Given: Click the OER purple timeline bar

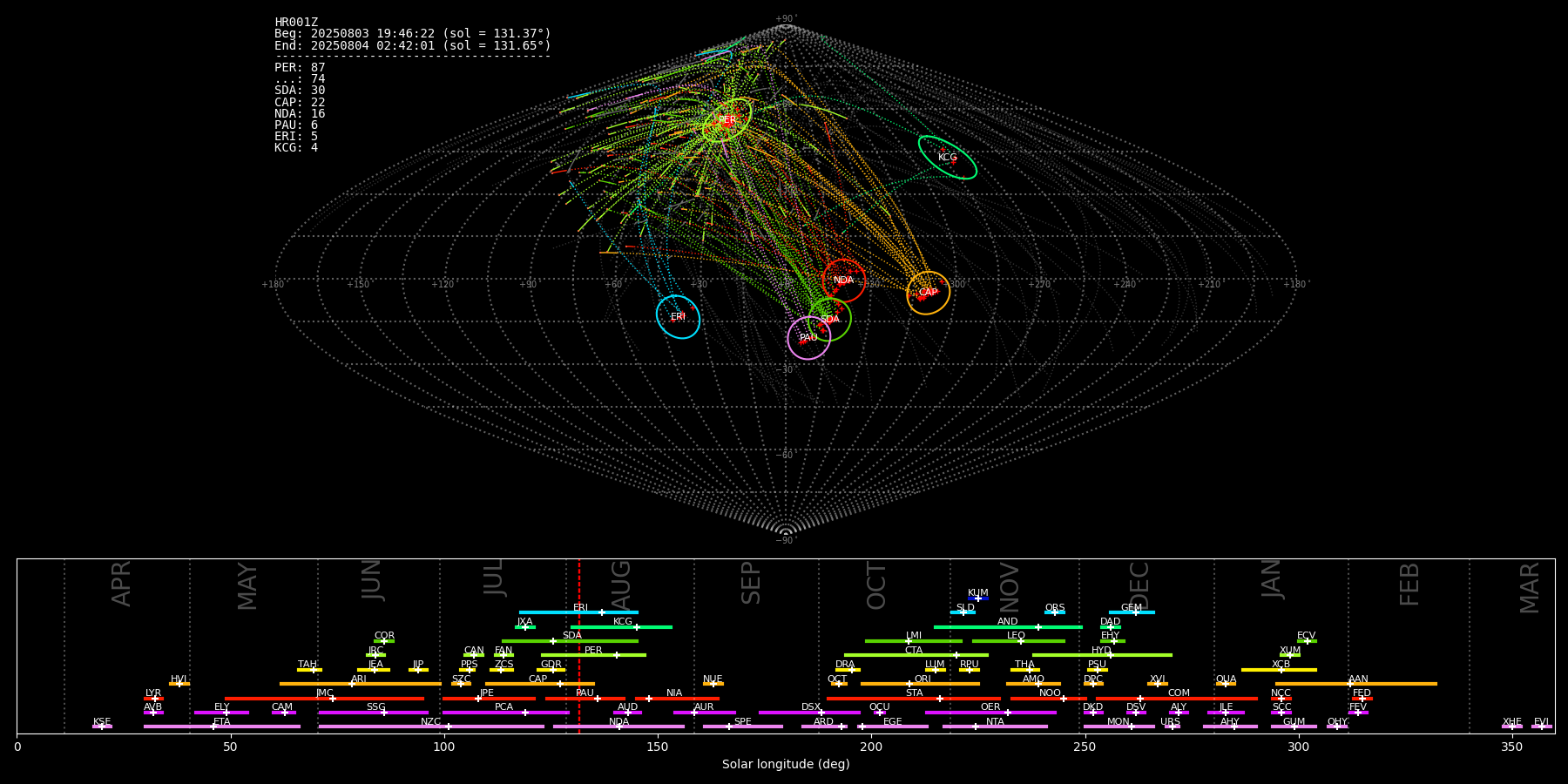Looking at the screenshot, I should point(990,712).
